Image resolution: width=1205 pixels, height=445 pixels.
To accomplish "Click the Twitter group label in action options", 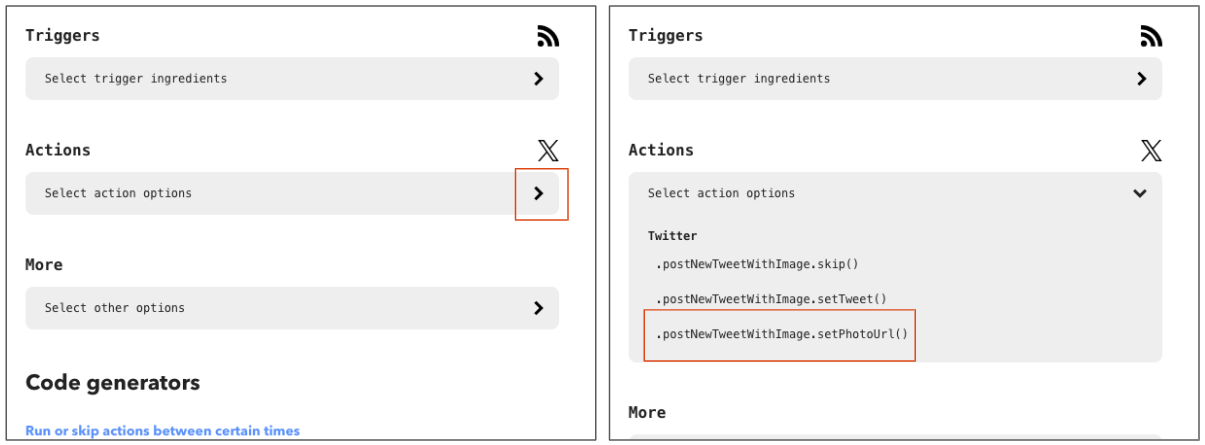I will [x=672, y=236].
